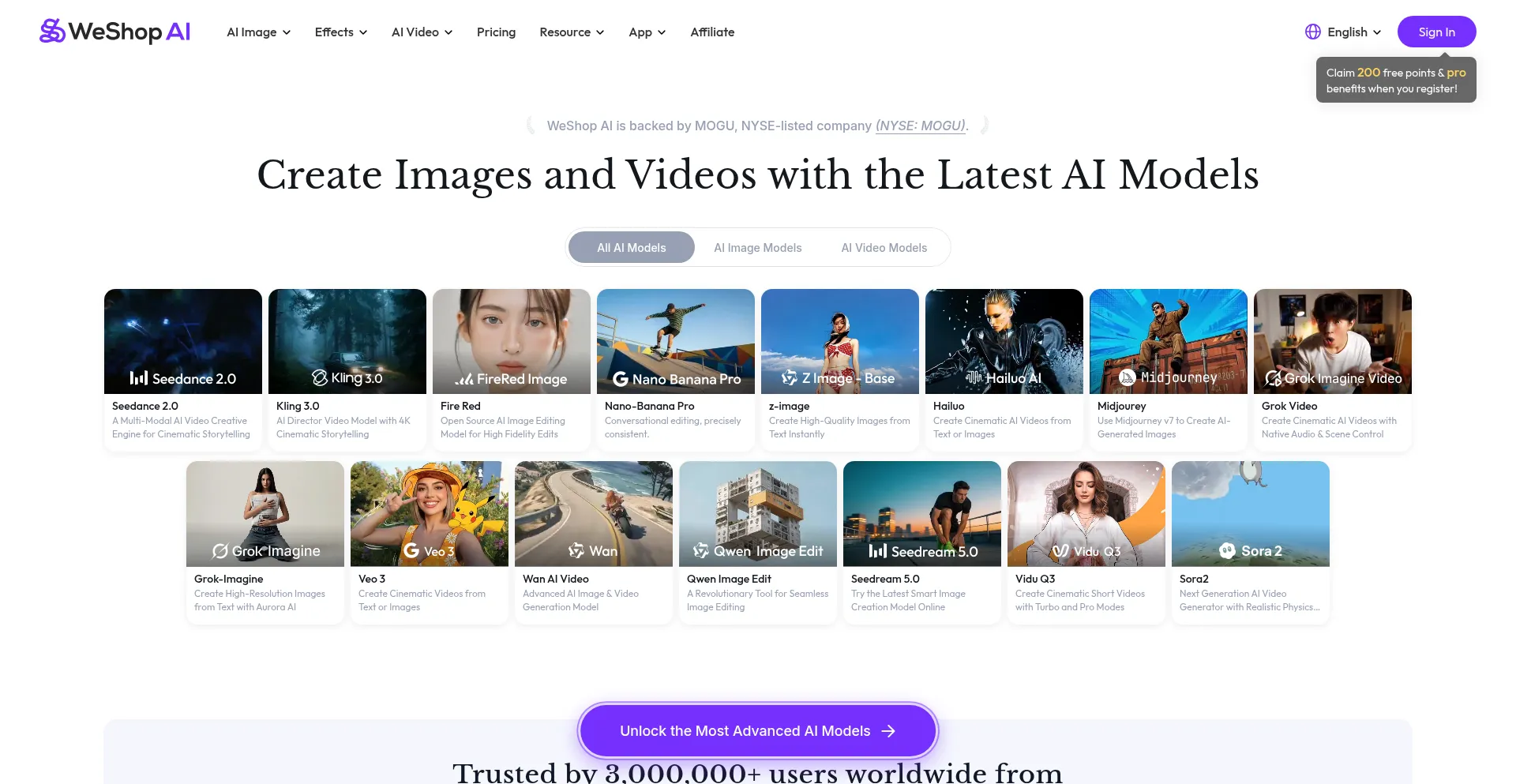The width and height of the screenshot is (1516, 784).
Task: Click 'AI Director Video Model with 4K' description
Action: click(x=343, y=427)
